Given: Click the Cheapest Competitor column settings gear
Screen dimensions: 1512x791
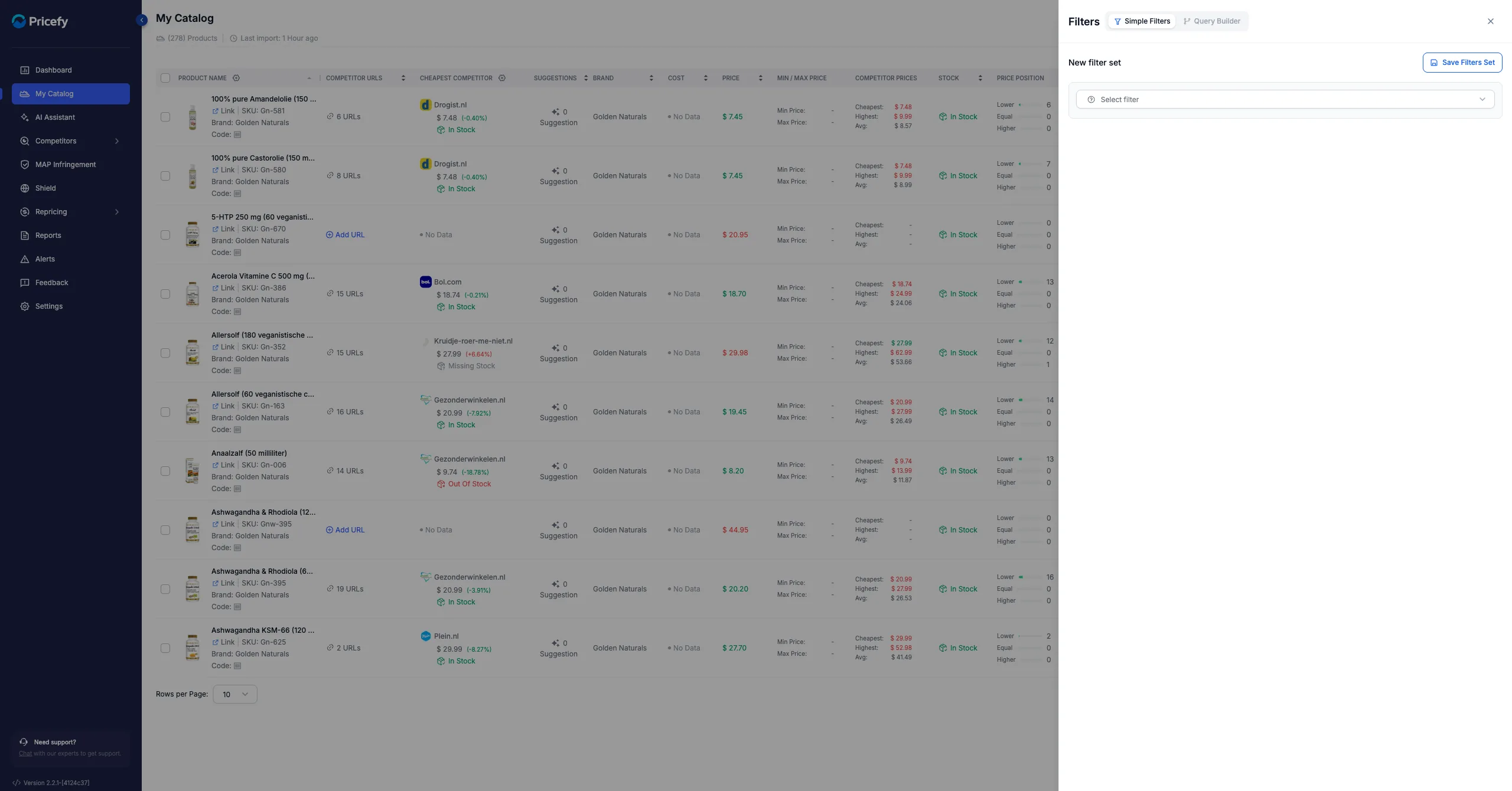Looking at the screenshot, I should click(502, 78).
